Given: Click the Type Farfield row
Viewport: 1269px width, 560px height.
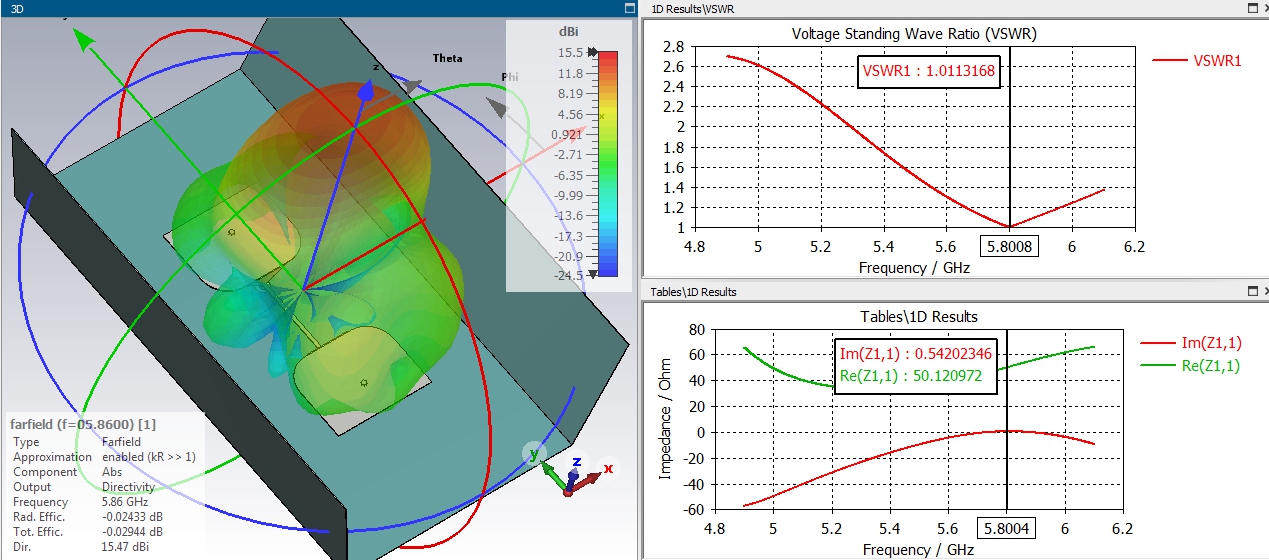Looking at the screenshot, I should [x=78, y=442].
